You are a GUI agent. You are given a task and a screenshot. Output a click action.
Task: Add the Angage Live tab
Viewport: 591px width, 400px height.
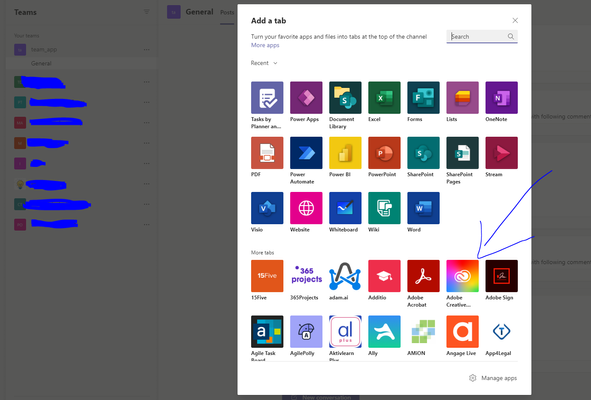tap(462, 332)
